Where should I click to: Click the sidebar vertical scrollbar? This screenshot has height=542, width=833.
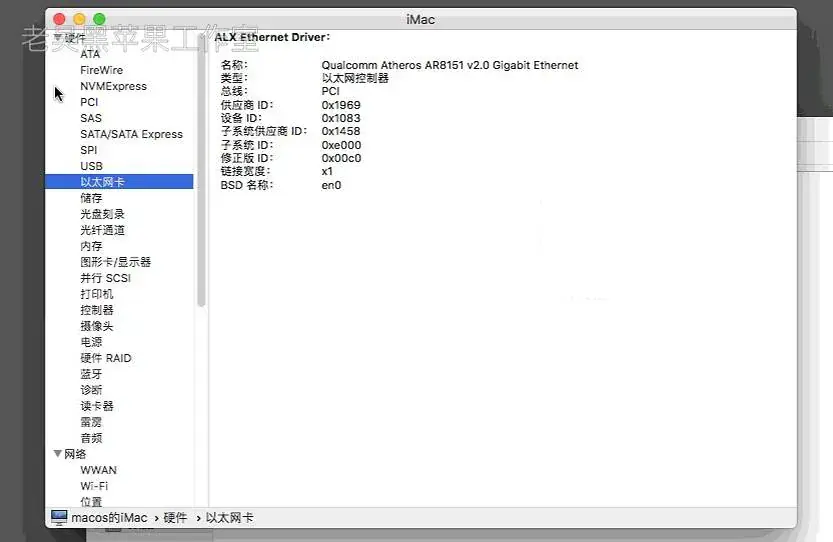tap(201, 170)
